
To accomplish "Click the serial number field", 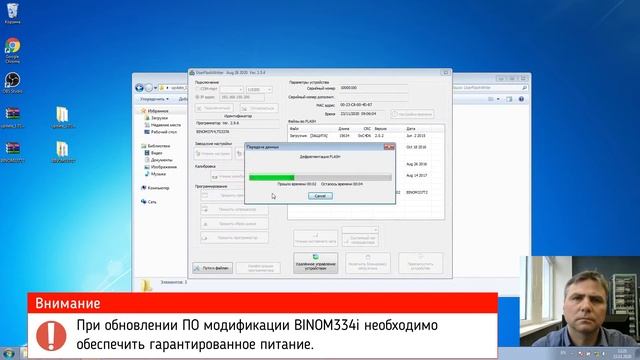I will [x=373, y=88].
